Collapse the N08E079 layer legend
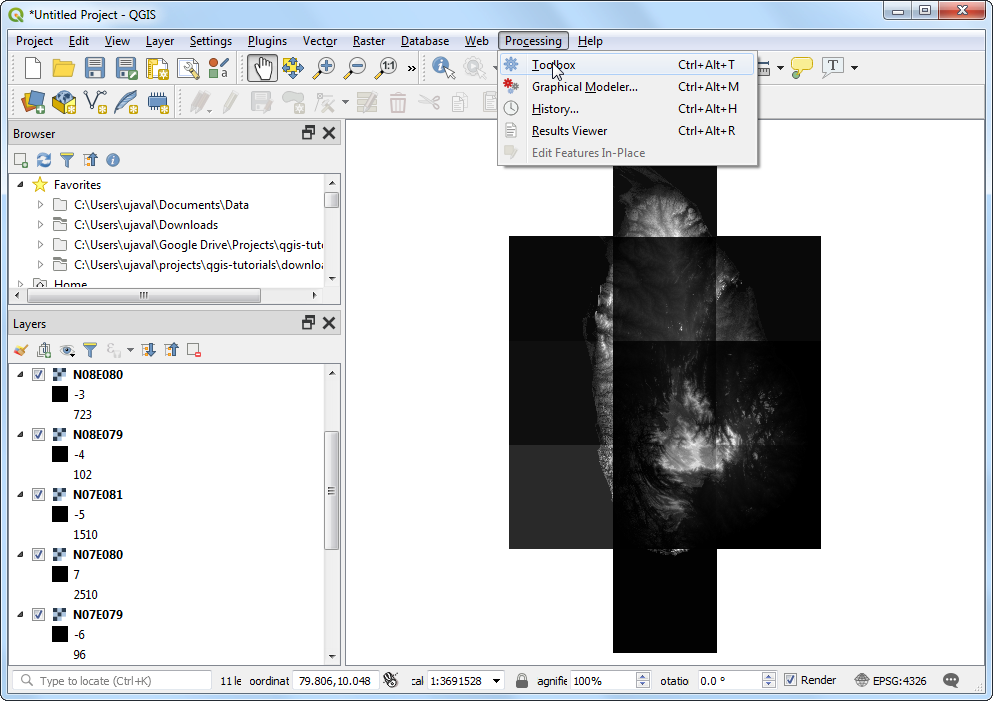Image resolution: width=993 pixels, height=701 pixels. (x=21, y=435)
